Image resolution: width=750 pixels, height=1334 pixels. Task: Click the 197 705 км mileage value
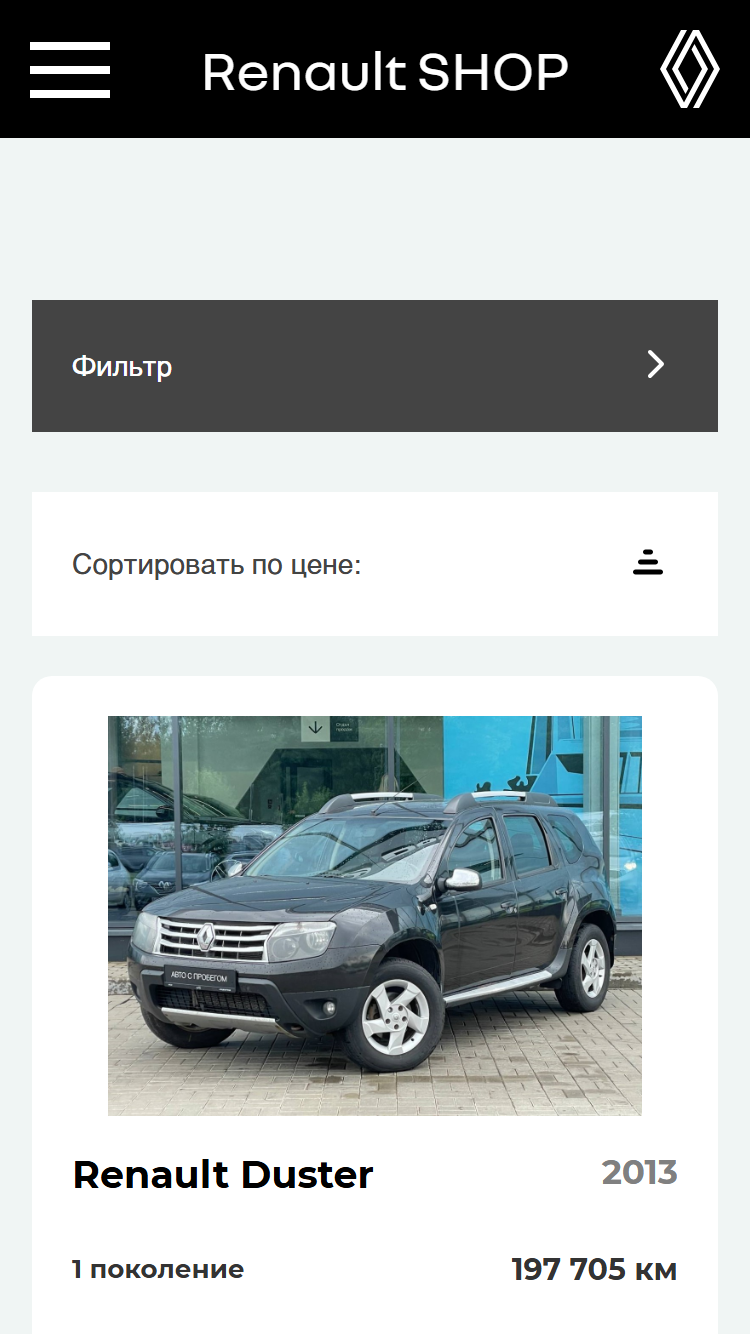click(x=594, y=1270)
